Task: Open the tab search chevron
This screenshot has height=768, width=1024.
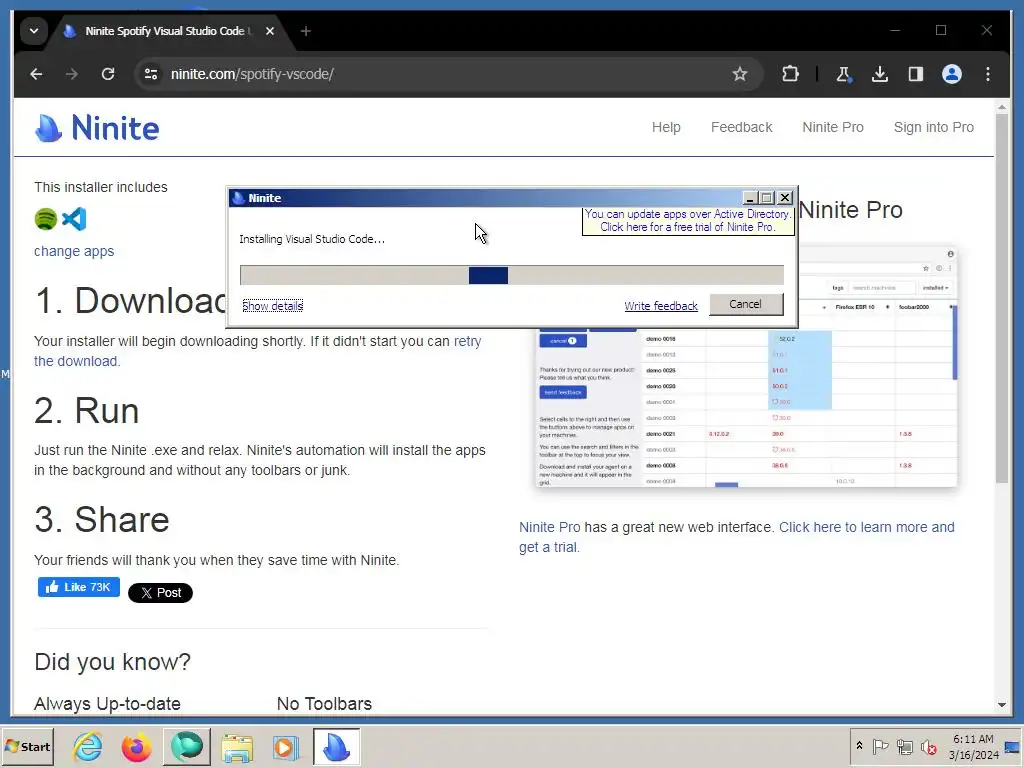Action: point(34,31)
